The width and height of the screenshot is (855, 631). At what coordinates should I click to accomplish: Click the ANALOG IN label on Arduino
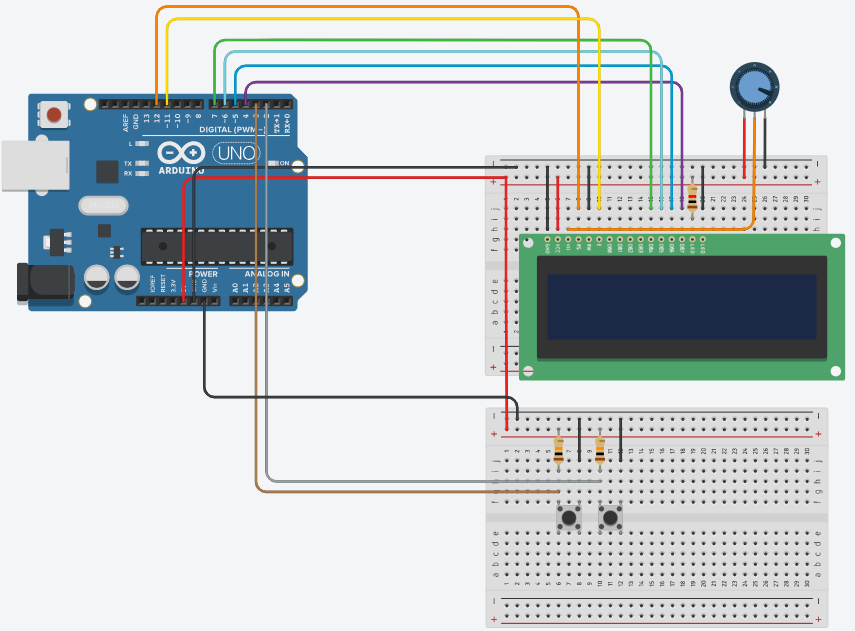267,274
